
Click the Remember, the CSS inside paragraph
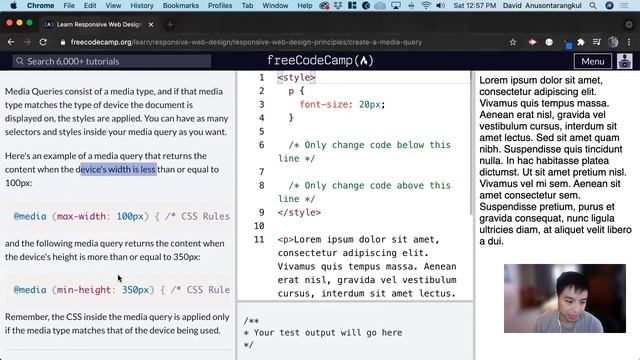[117, 323]
